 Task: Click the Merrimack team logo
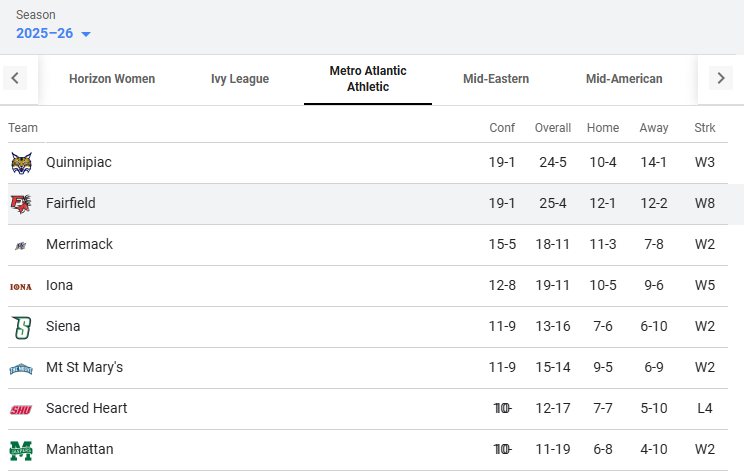coord(21,245)
